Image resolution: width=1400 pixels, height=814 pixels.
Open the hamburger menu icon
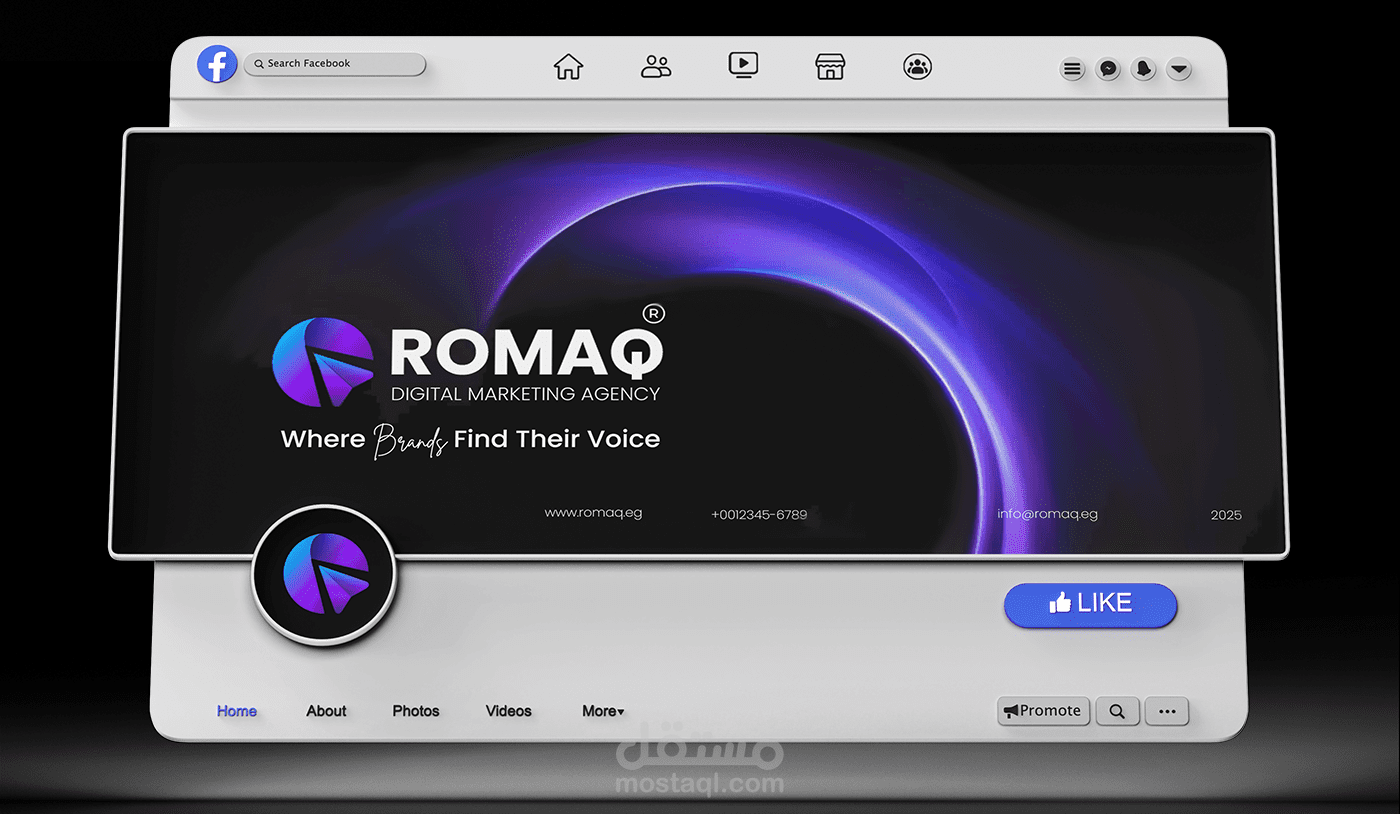[x=1072, y=69]
